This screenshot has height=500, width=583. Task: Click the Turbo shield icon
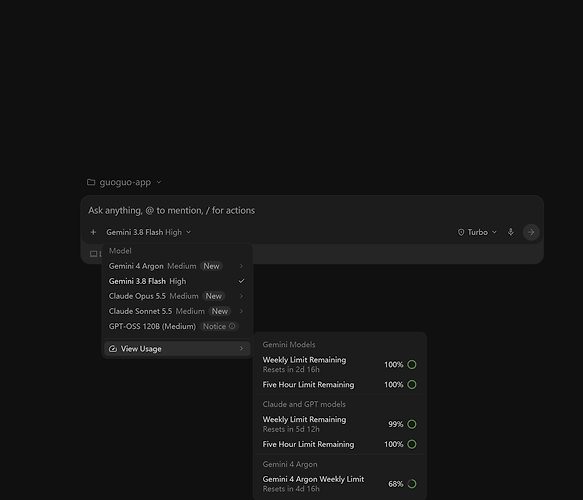pos(461,232)
